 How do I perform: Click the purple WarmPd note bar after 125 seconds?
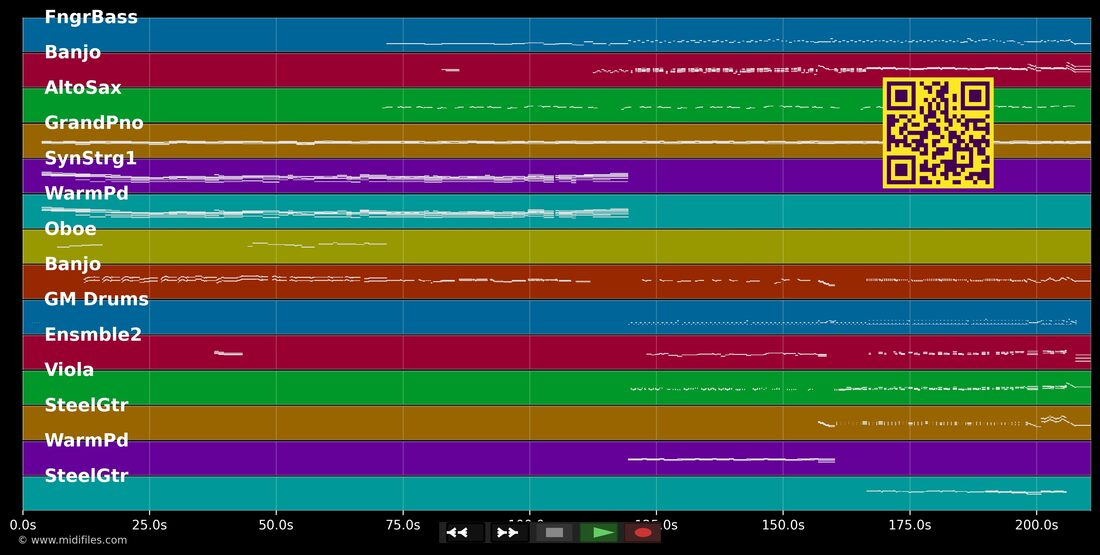point(731,460)
